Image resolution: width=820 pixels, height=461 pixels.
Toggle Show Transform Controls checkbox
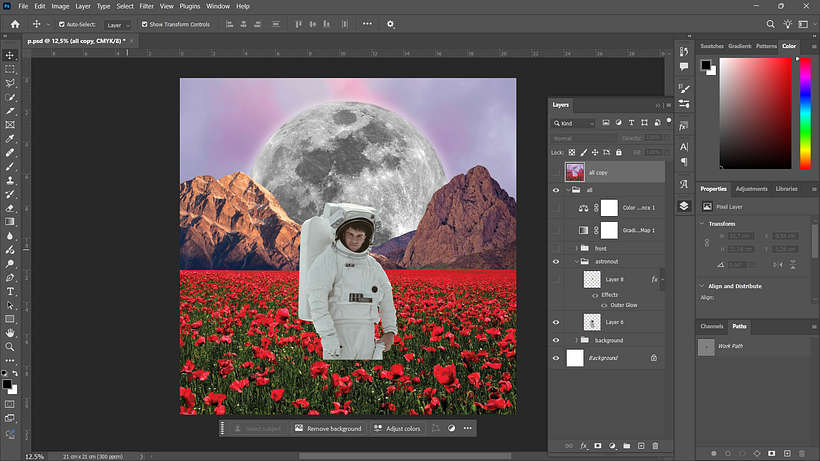tap(145, 24)
